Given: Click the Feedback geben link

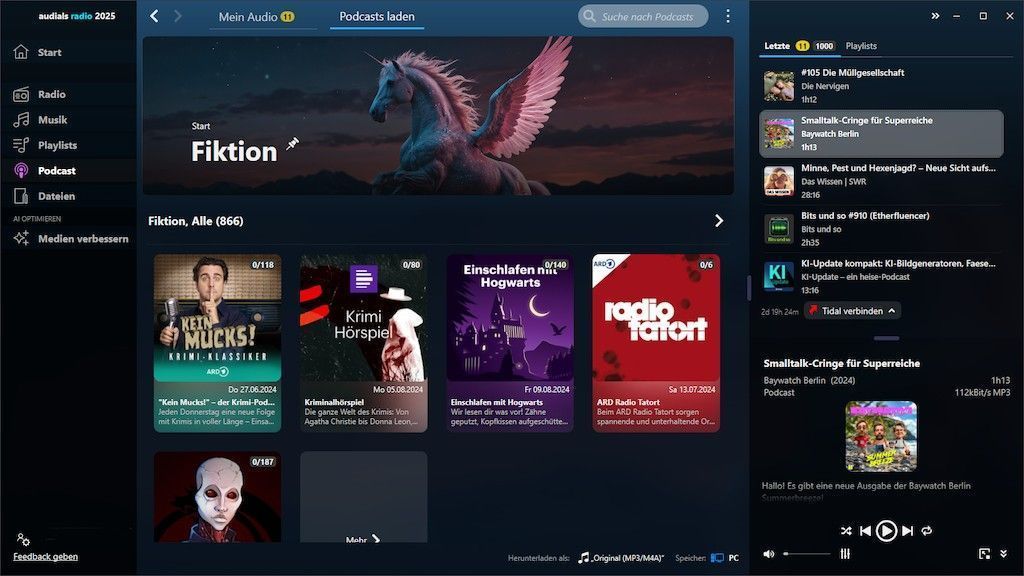Looking at the screenshot, I should click(45, 557).
